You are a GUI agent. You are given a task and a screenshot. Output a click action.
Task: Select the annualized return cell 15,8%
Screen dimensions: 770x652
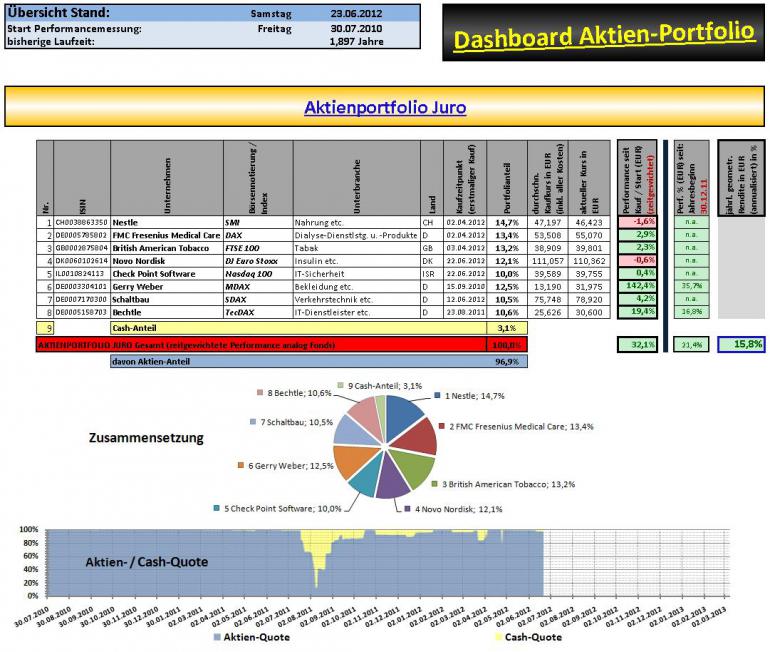pos(741,345)
